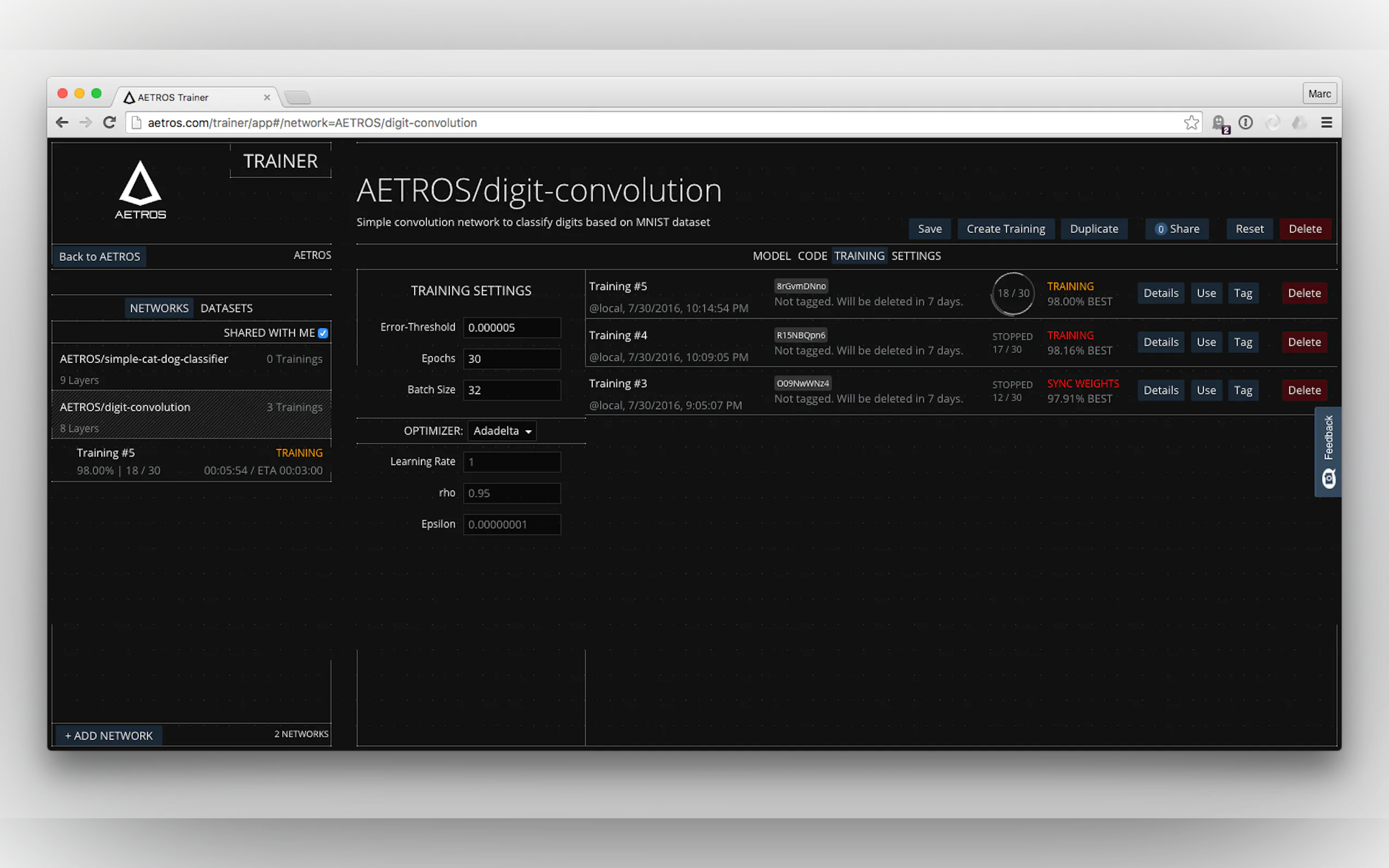Click the + ADD NETWORK button
The image size is (1389, 868).
(x=108, y=735)
